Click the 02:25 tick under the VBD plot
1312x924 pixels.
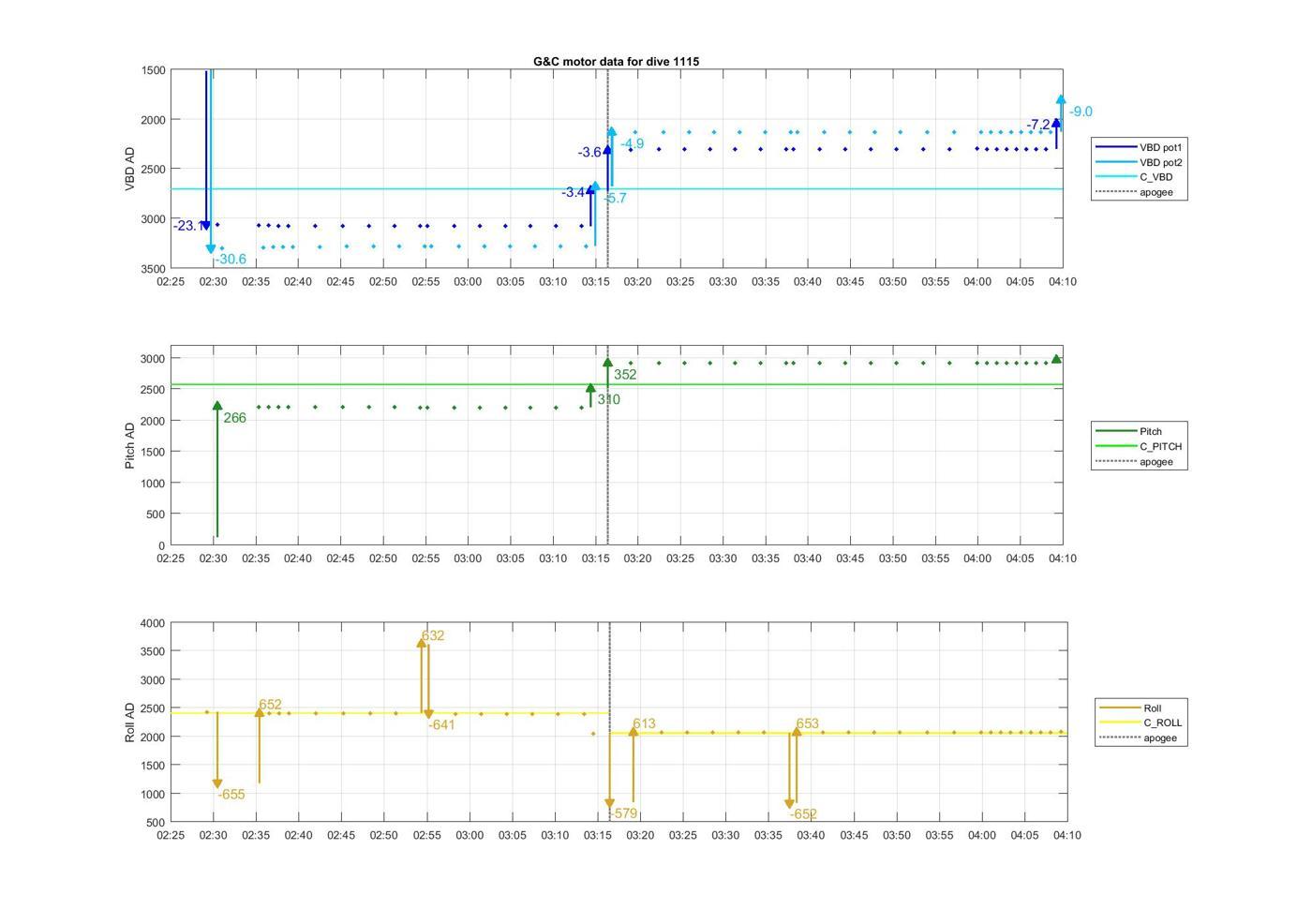tap(171, 281)
